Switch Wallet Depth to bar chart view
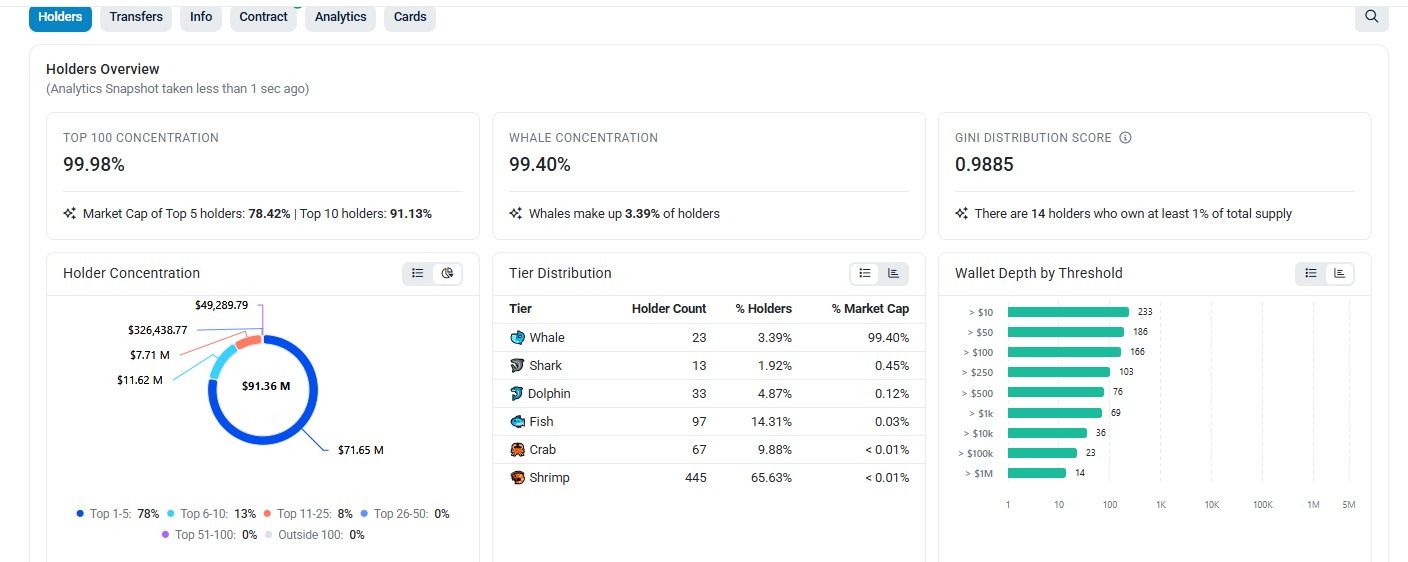 (1339, 273)
